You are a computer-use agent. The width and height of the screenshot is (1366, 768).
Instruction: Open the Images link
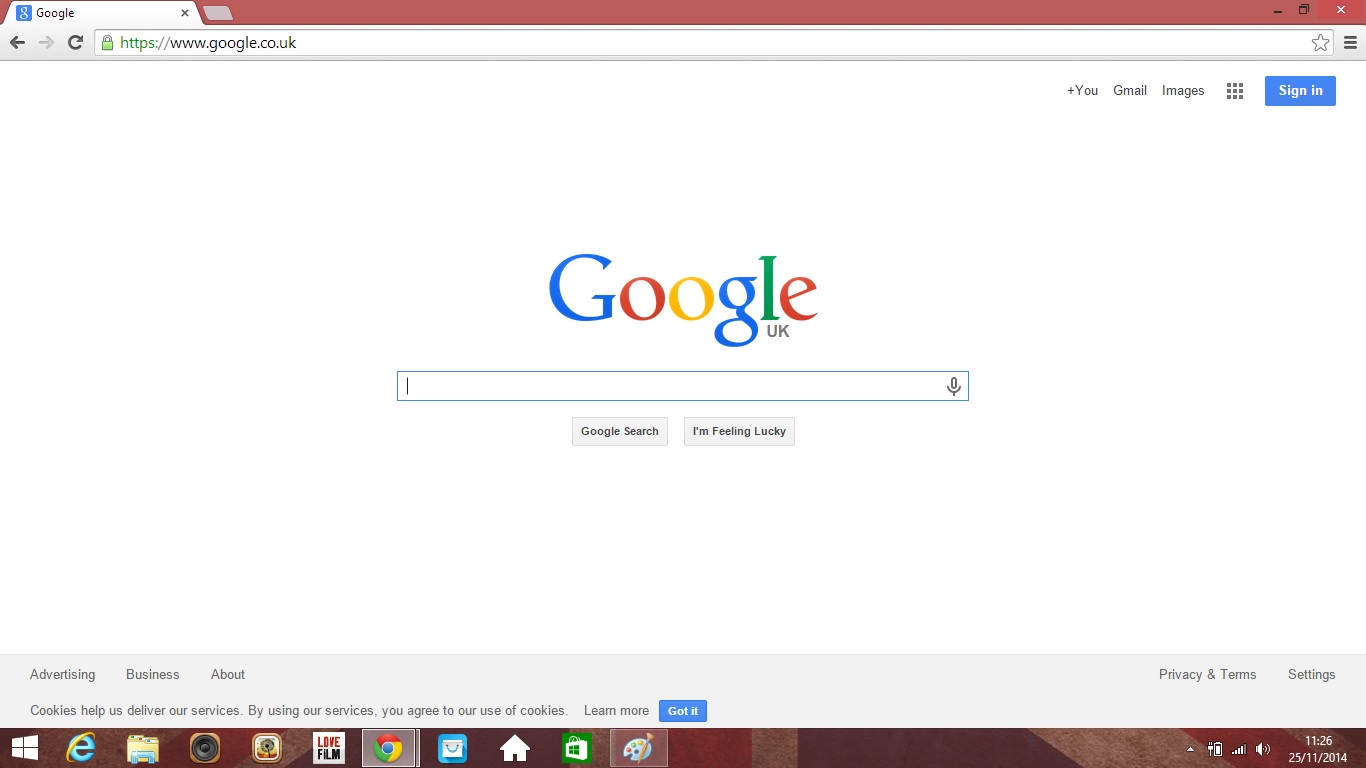pyautogui.click(x=1183, y=91)
